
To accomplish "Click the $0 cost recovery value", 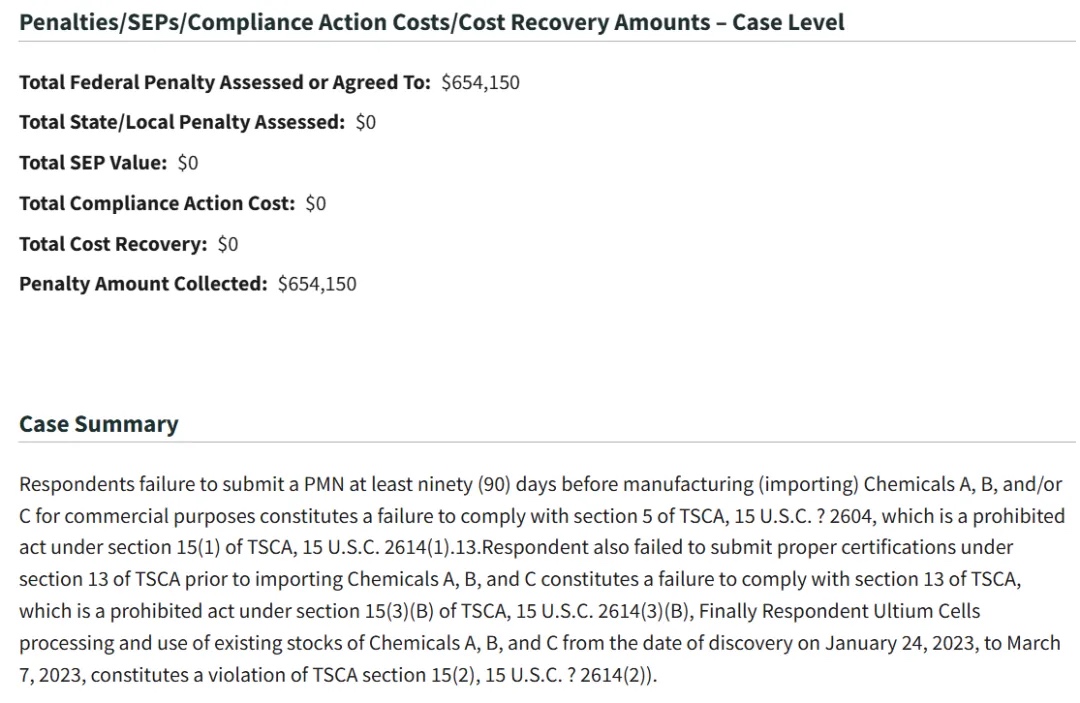I will (x=227, y=244).
